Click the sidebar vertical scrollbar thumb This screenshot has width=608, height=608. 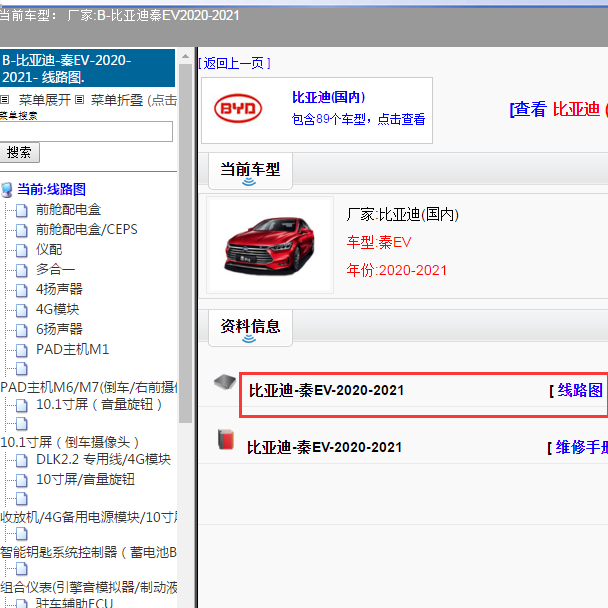[x=186, y=244]
